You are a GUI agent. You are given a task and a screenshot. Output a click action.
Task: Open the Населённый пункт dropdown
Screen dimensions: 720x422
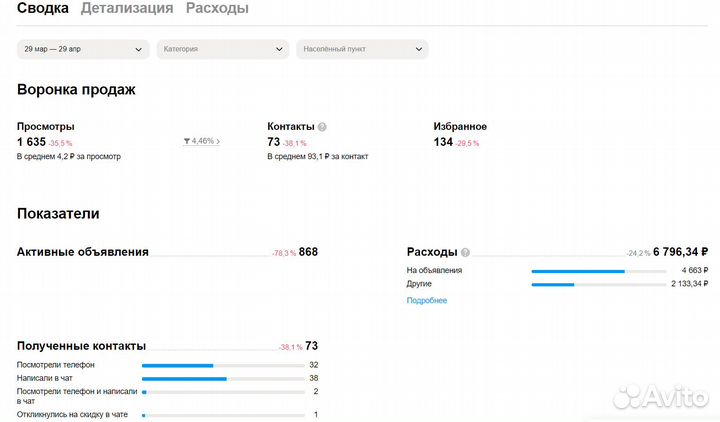coord(362,49)
